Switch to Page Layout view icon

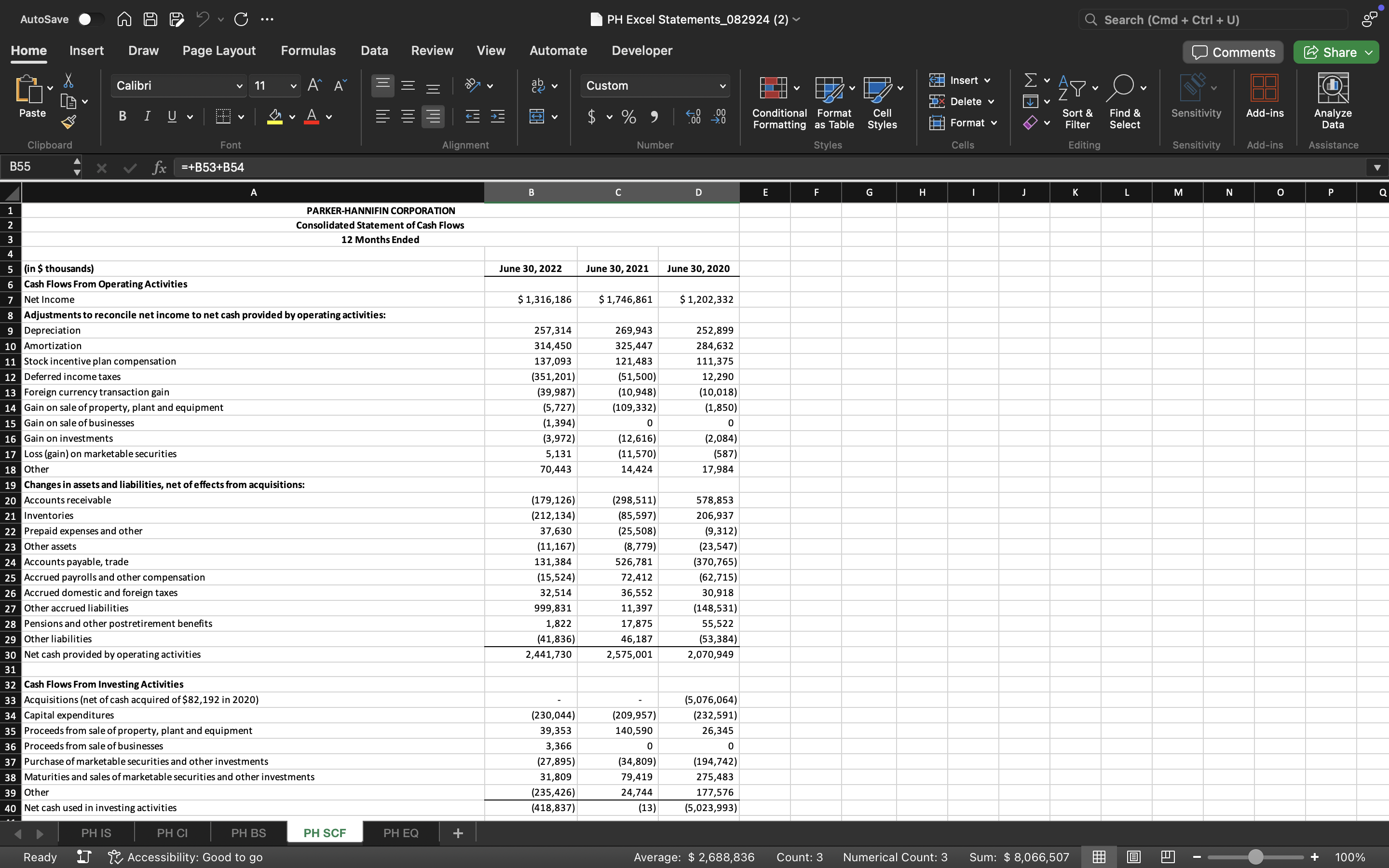point(1133,857)
